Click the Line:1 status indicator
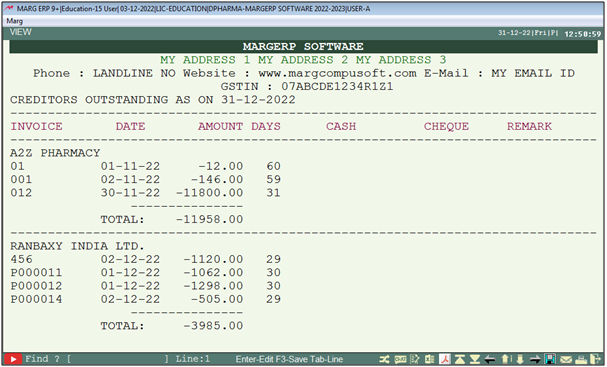607x367 pixels. click(193, 359)
